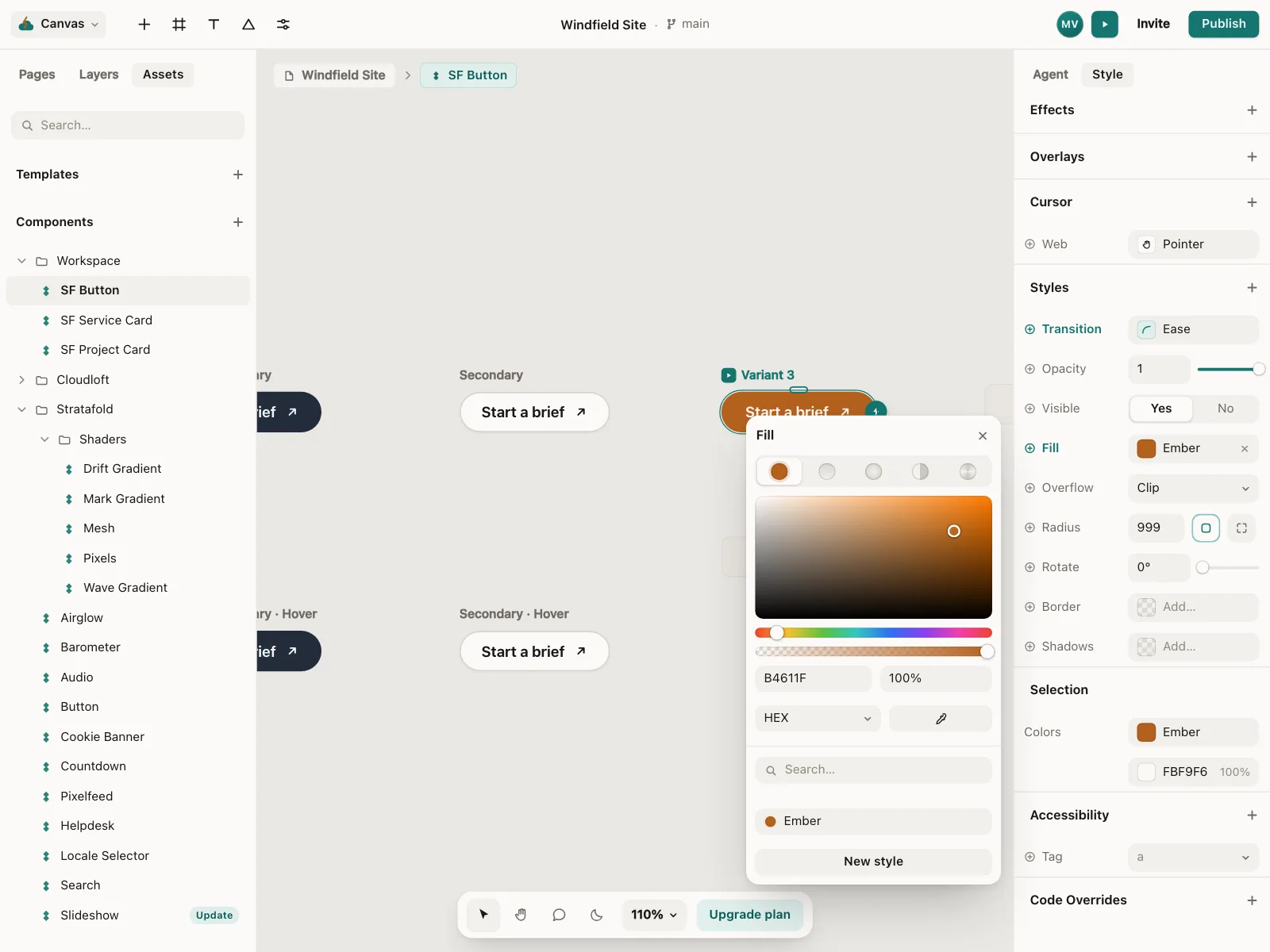Switch to the Pages tab
The width and height of the screenshot is (1270, 952).
(37, 75)
